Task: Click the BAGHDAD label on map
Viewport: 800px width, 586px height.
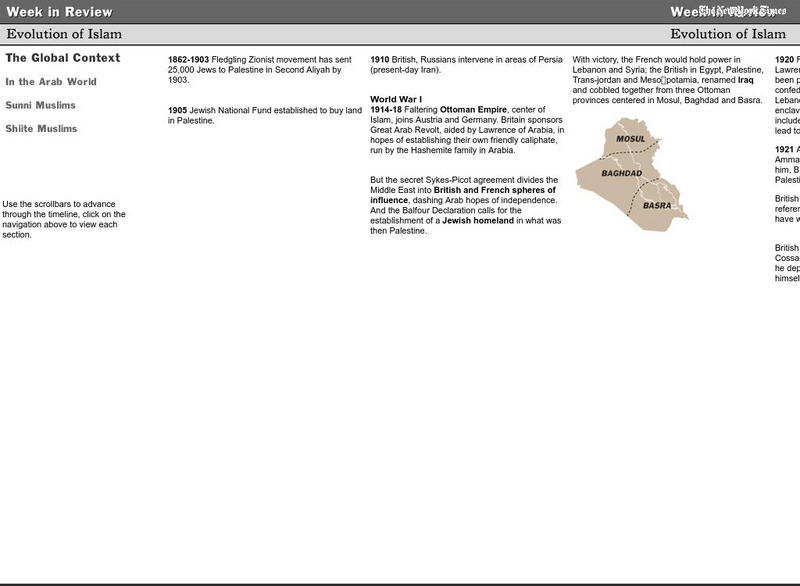Action: [621, 173]
